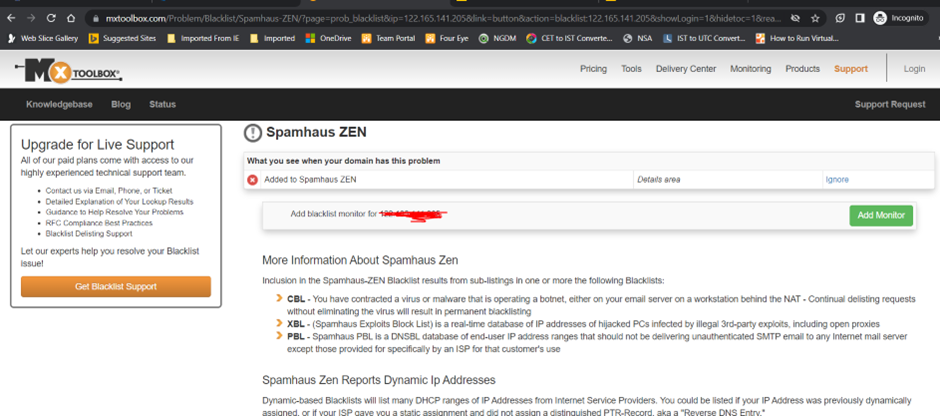Open the Imported From IE bookmarks folder
This screenshot has width=940, height=416.
tap(203, 38)
